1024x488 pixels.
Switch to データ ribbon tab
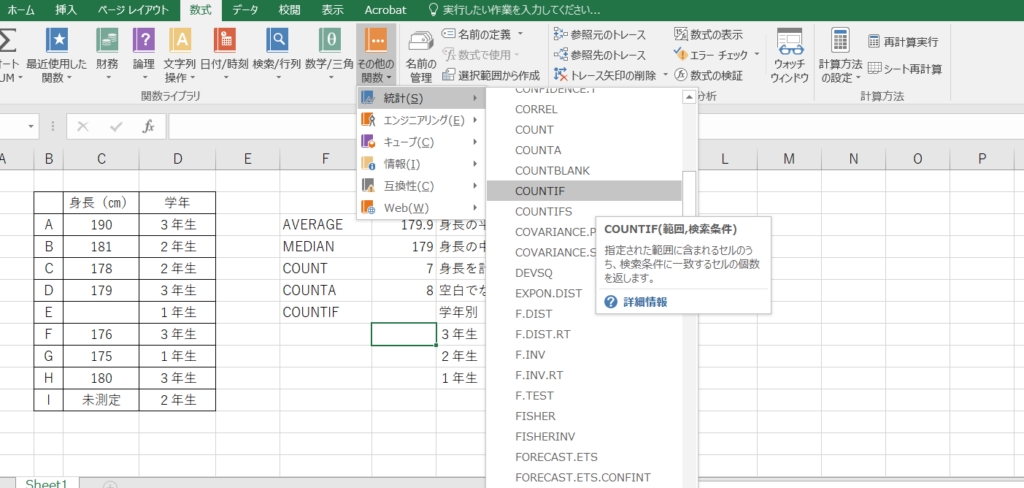pos(245,10)
